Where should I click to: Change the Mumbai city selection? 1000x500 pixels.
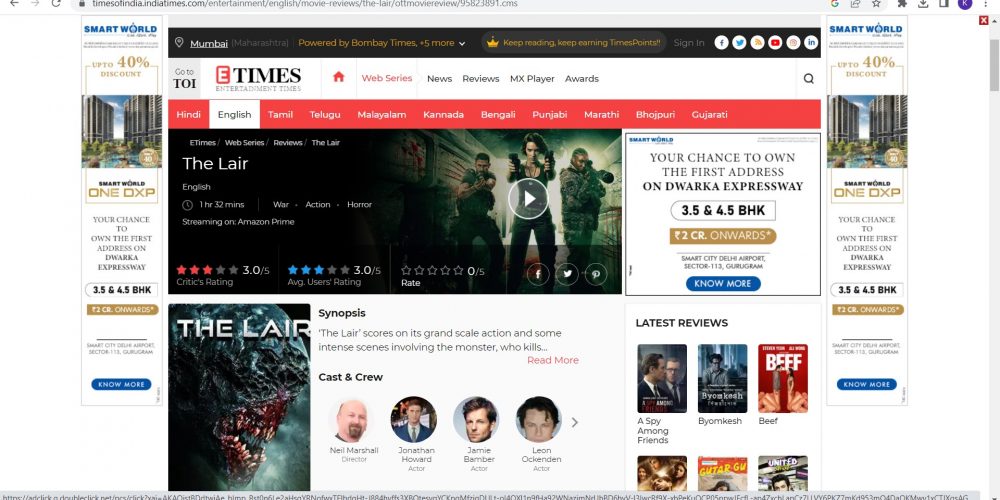tap(209, 43)
